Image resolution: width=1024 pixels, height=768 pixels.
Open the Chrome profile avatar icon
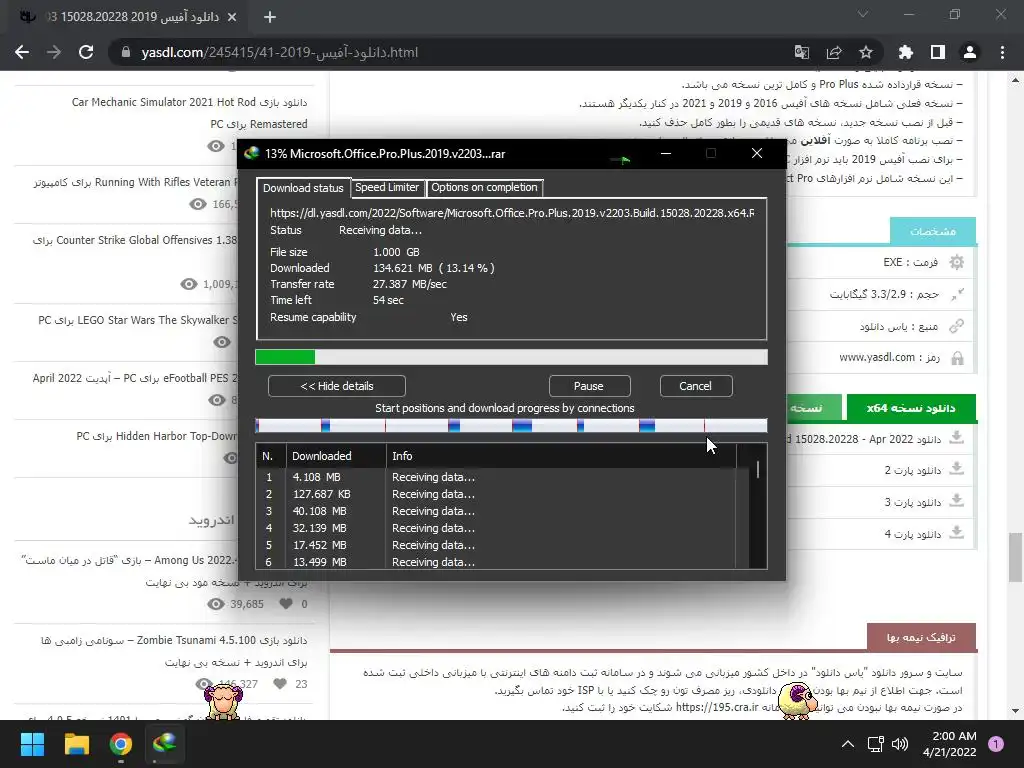click(x=970, y=52)
